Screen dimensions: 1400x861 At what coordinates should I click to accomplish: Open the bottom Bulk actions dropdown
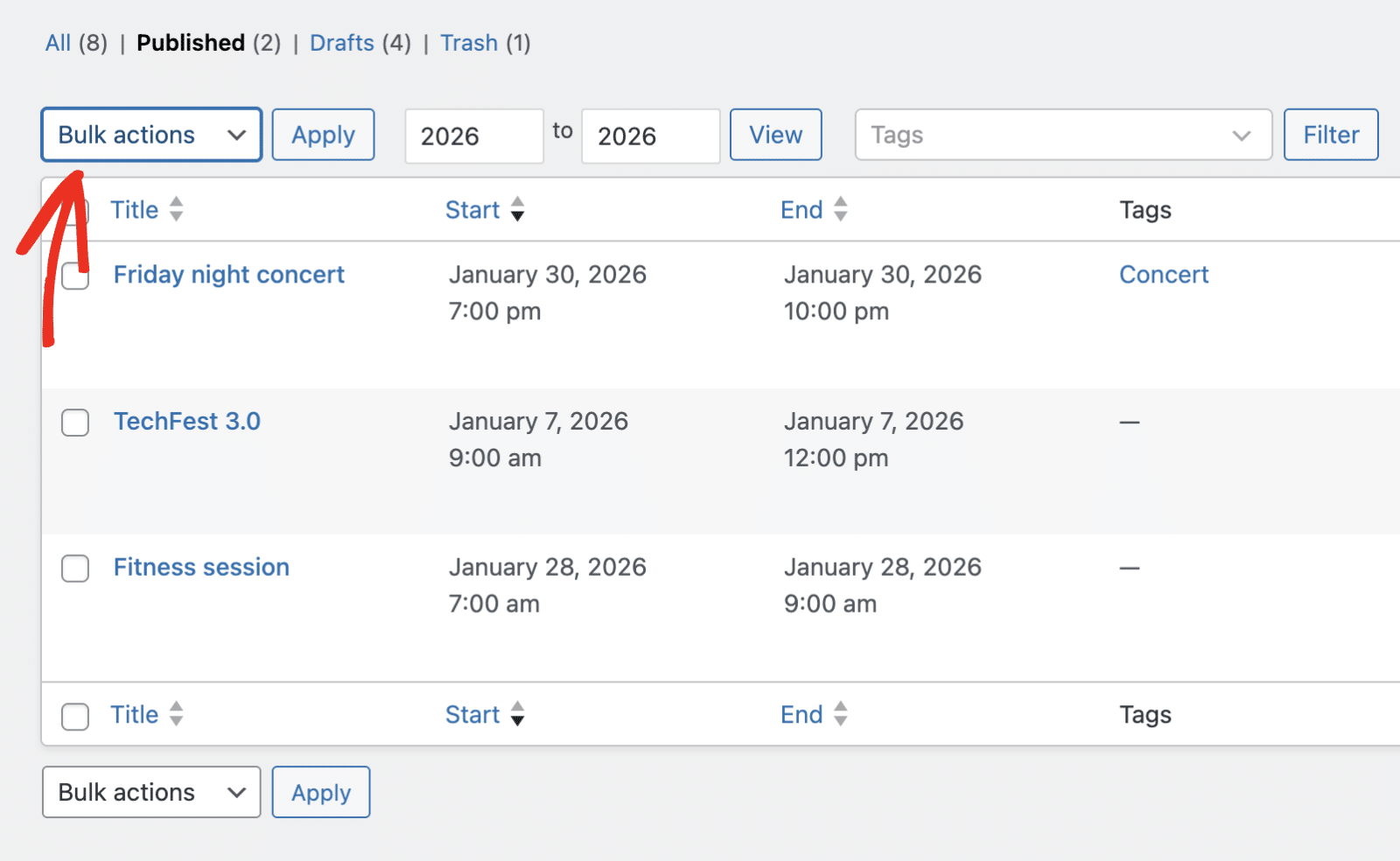[x=150, y=792]
